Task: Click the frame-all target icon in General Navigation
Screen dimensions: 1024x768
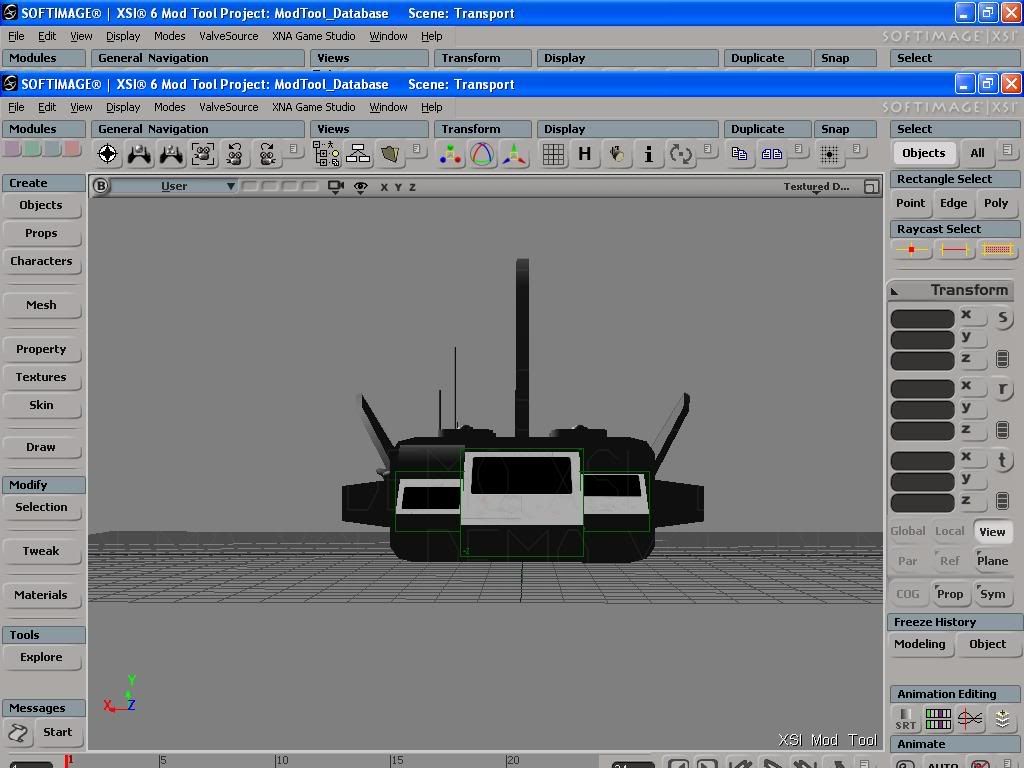Action: click(108, 154)
